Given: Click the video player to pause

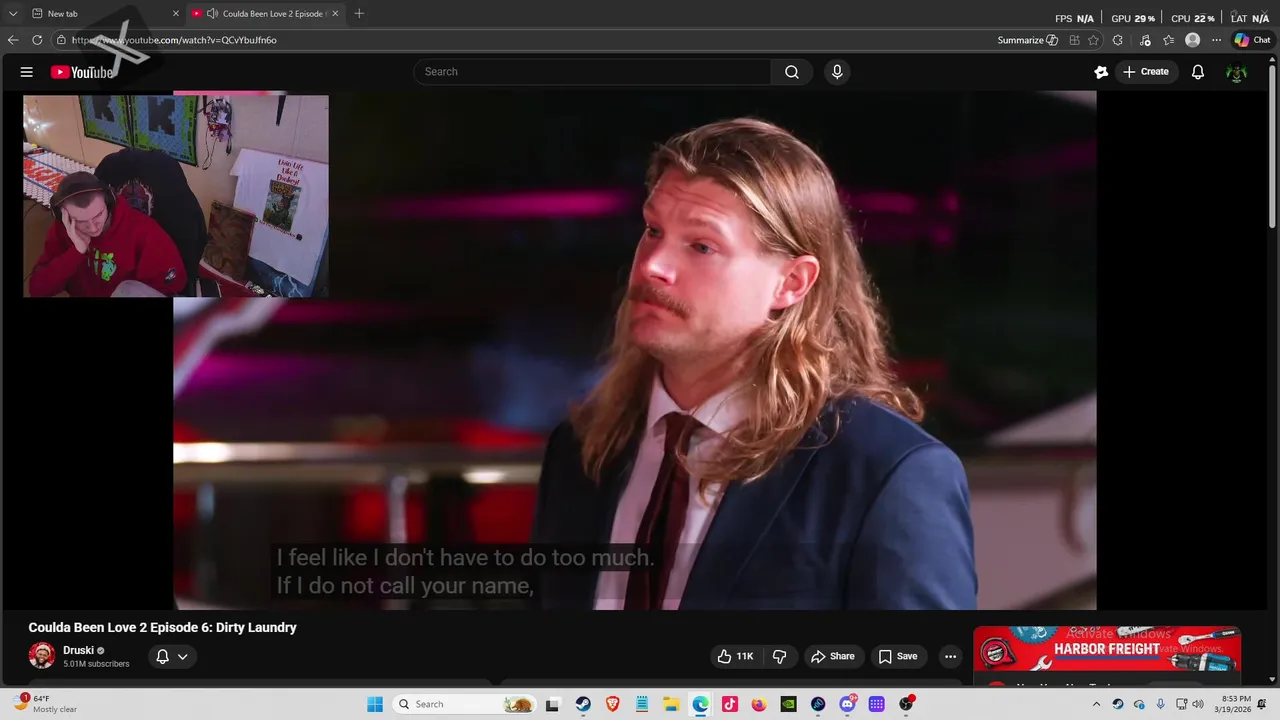Looking at the screenshot, I should pyautogui.click(x=634, y=350).
